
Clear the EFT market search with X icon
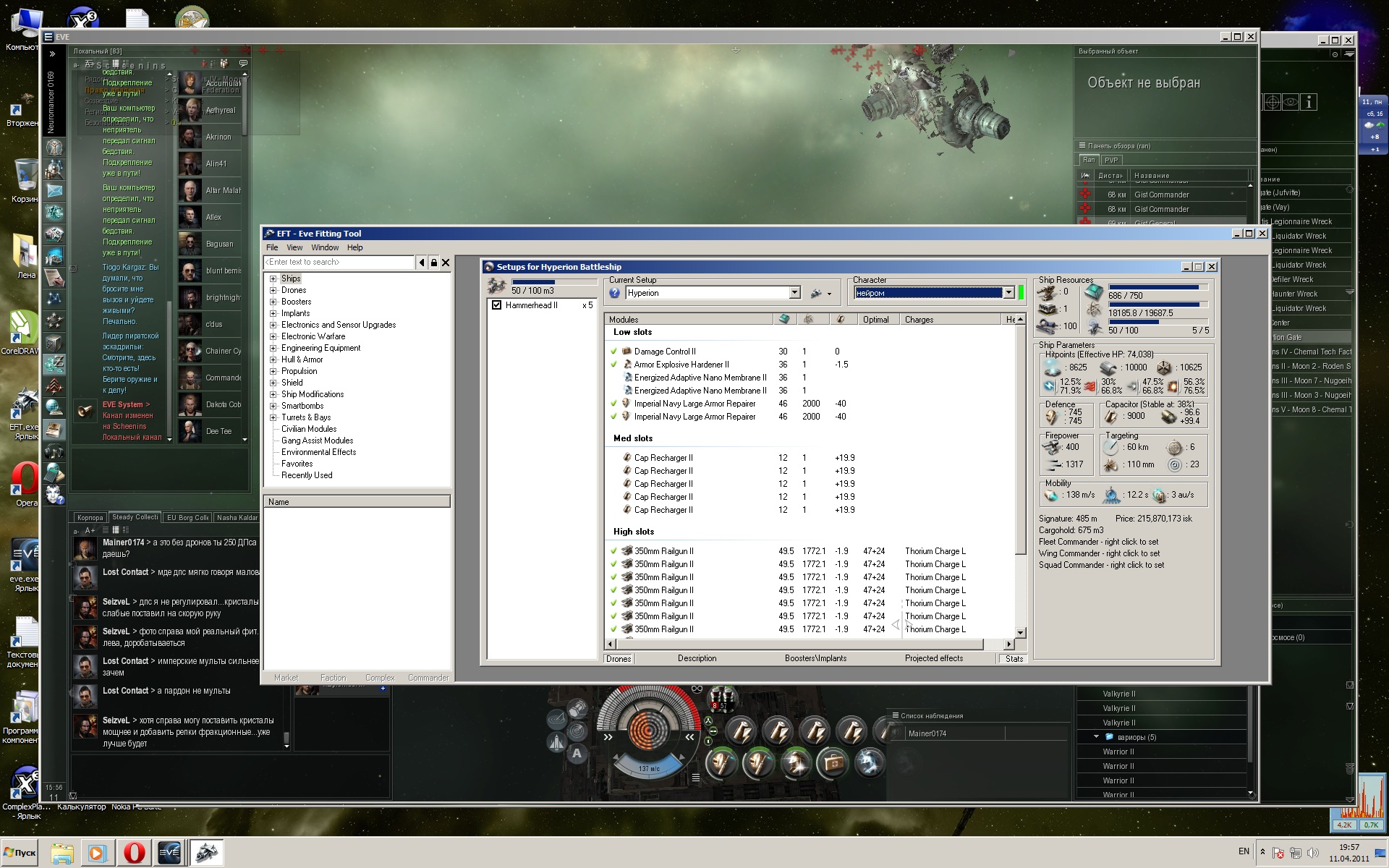pos(446,263)
